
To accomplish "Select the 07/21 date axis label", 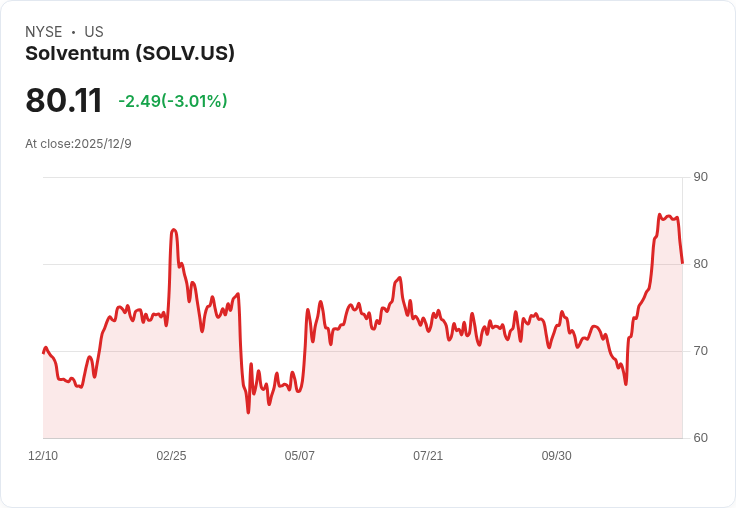I will pyautogui.click(x=428, y=455).
